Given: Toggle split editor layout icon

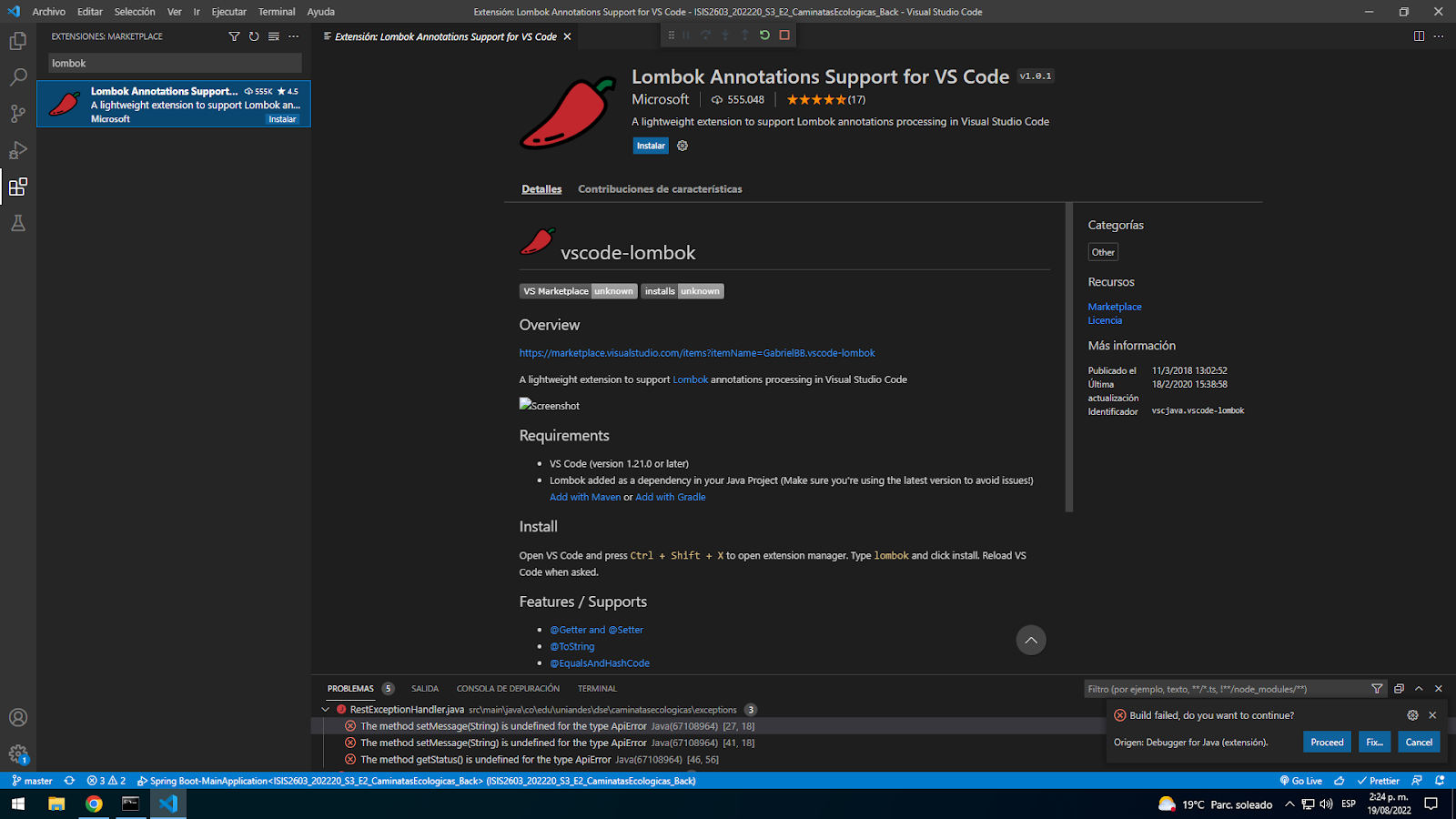Looking at the screenshot, I should click(x=1419, y=36).
